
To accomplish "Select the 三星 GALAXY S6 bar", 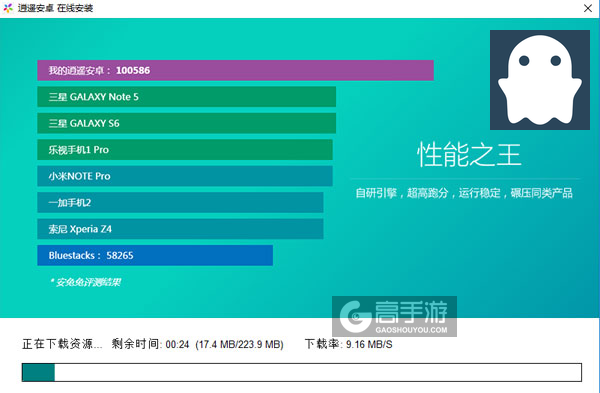I will pos(186,123).
